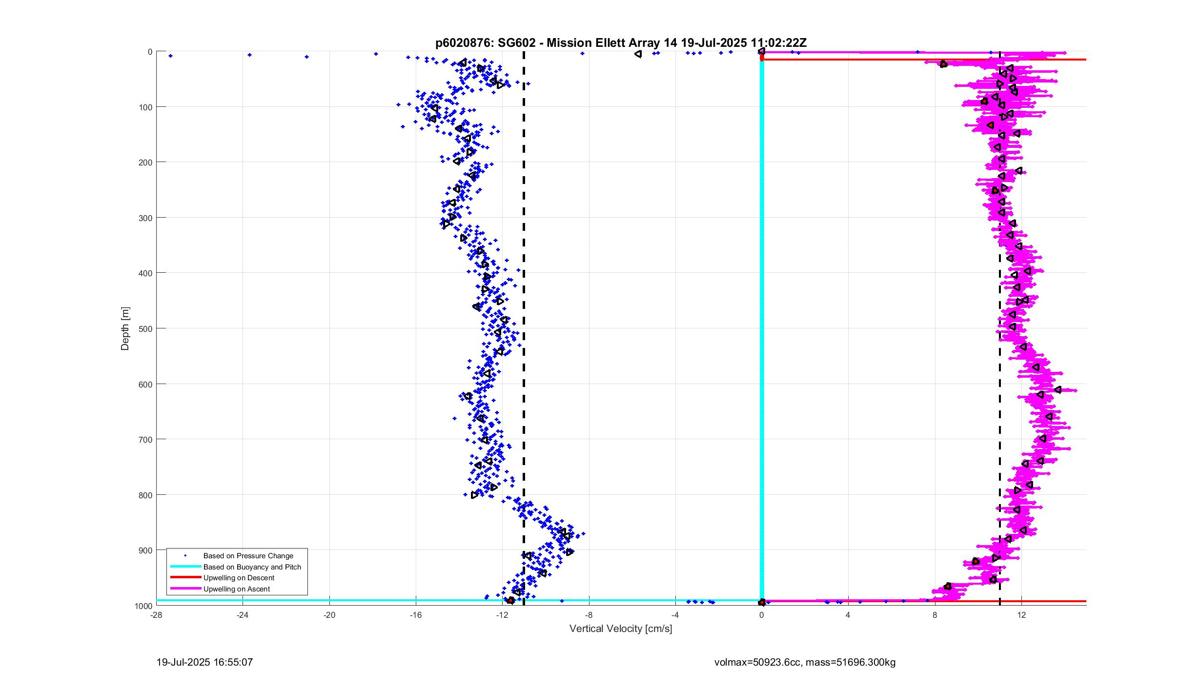Click the depth axis tick label '800'
The height and width of the screenshot is (681, 1200).
pyautogui.click(x=144, y=495)
